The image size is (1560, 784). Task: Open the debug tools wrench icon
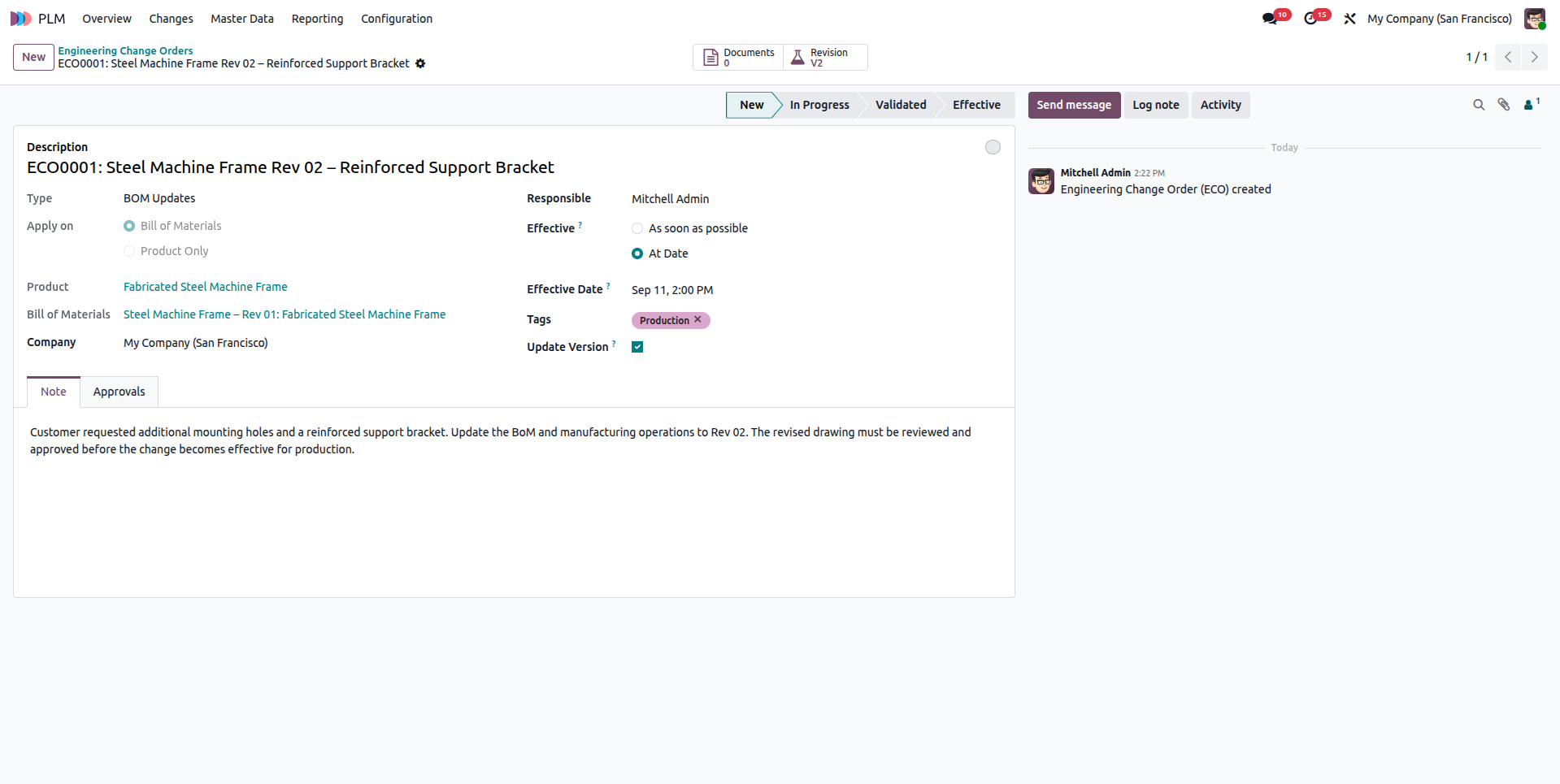pyautogui.click(x=1349, y=19)
